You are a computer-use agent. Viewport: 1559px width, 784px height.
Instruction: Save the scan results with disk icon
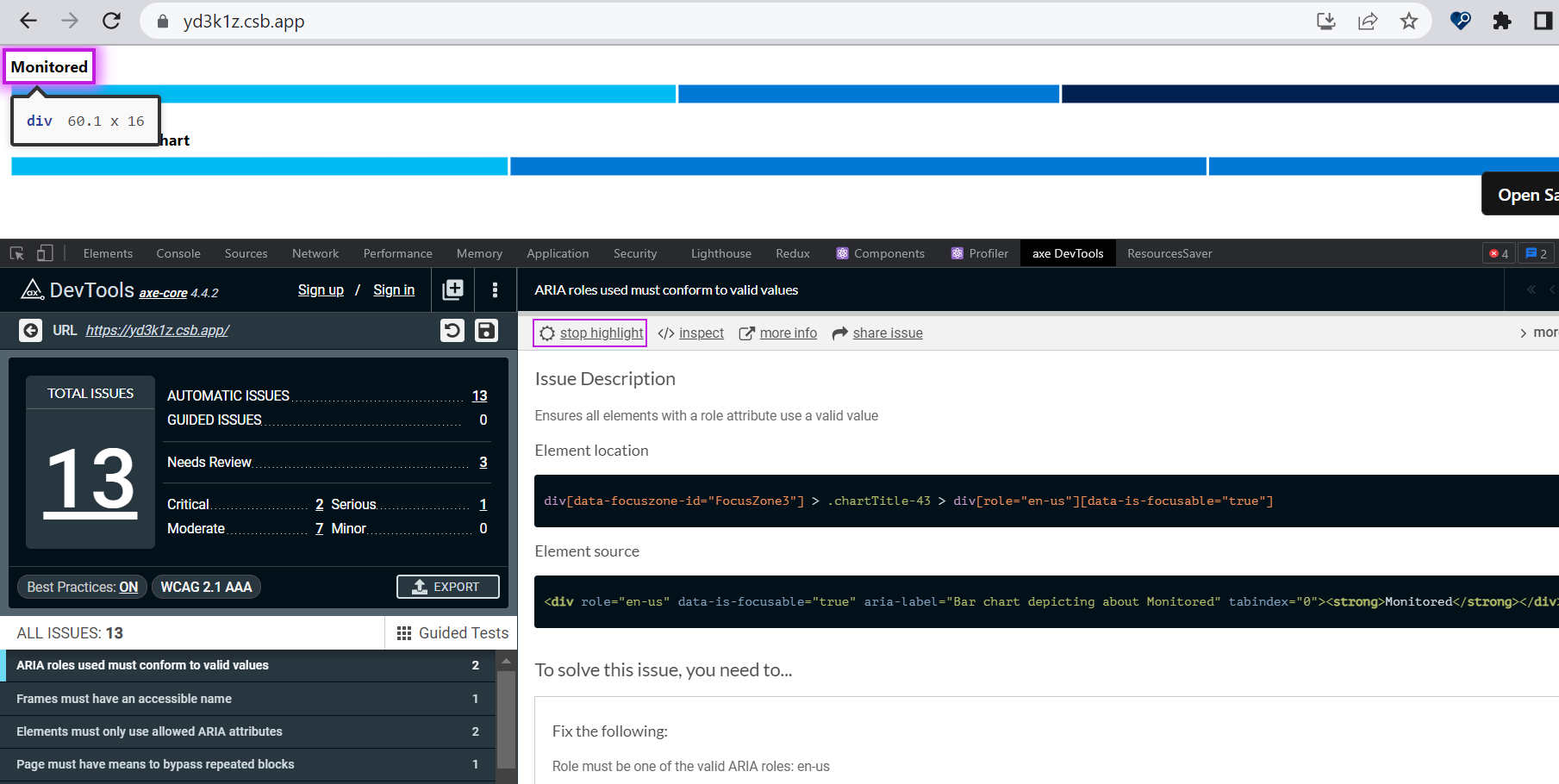(487, 331)
